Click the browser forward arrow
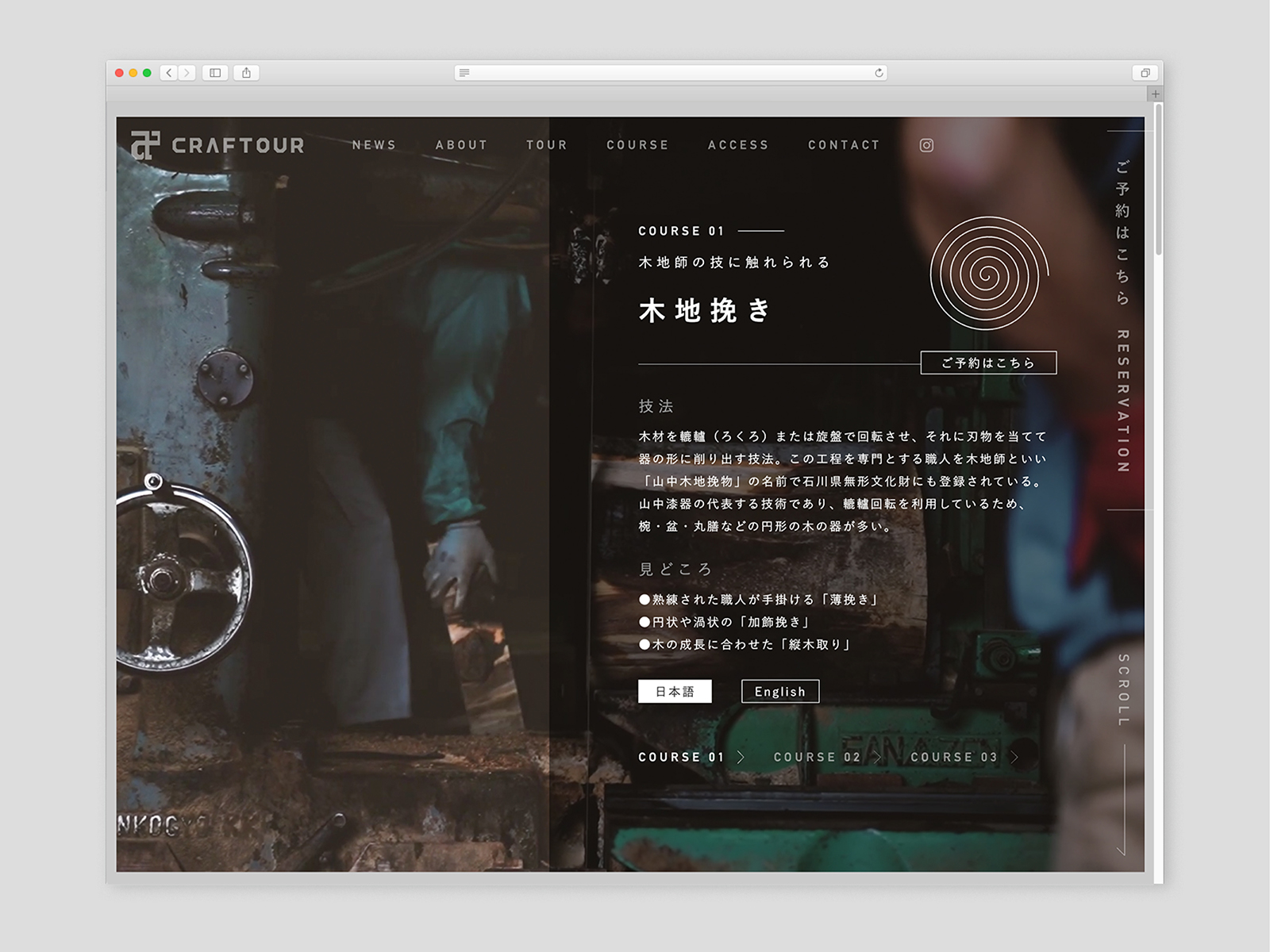Viewport: 1270px width, 952px height. click(187, 73)
